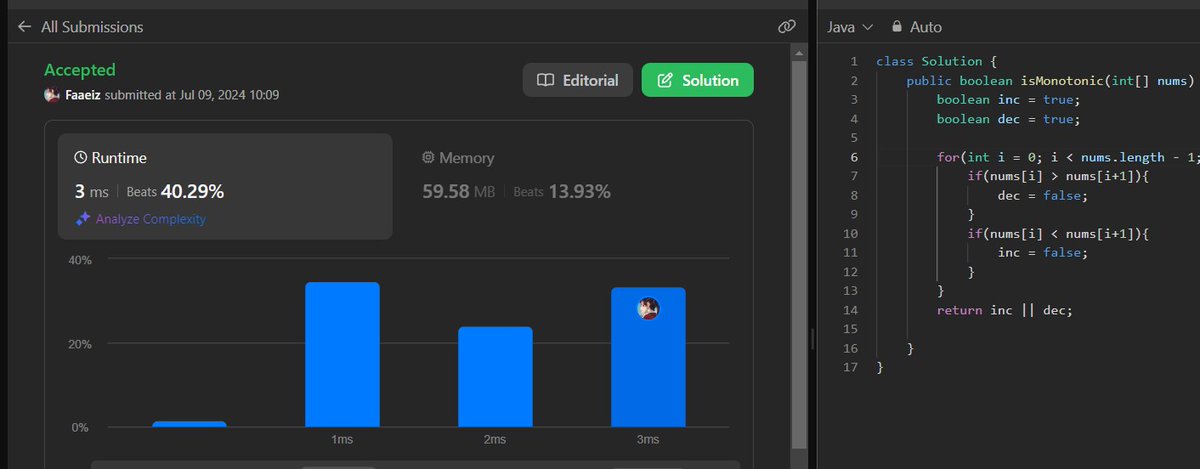
Task: Click the sparkle icon beside Analyze Complexity
Action: tap(83, 218)
